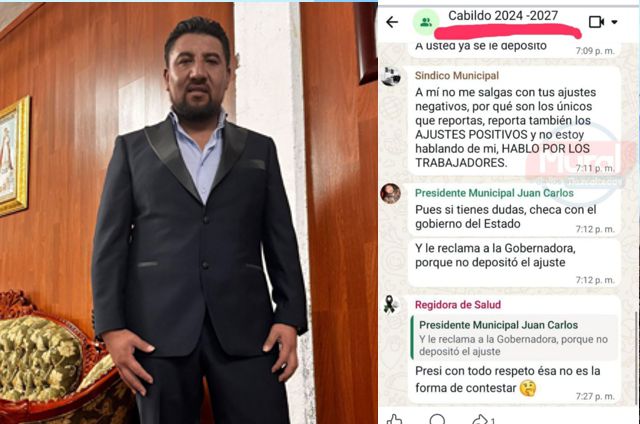Image resolution: width=640 pixels, height=424 pixels.
Task: Open the photo of the man in the suit
Action: (x=189, y=213)
